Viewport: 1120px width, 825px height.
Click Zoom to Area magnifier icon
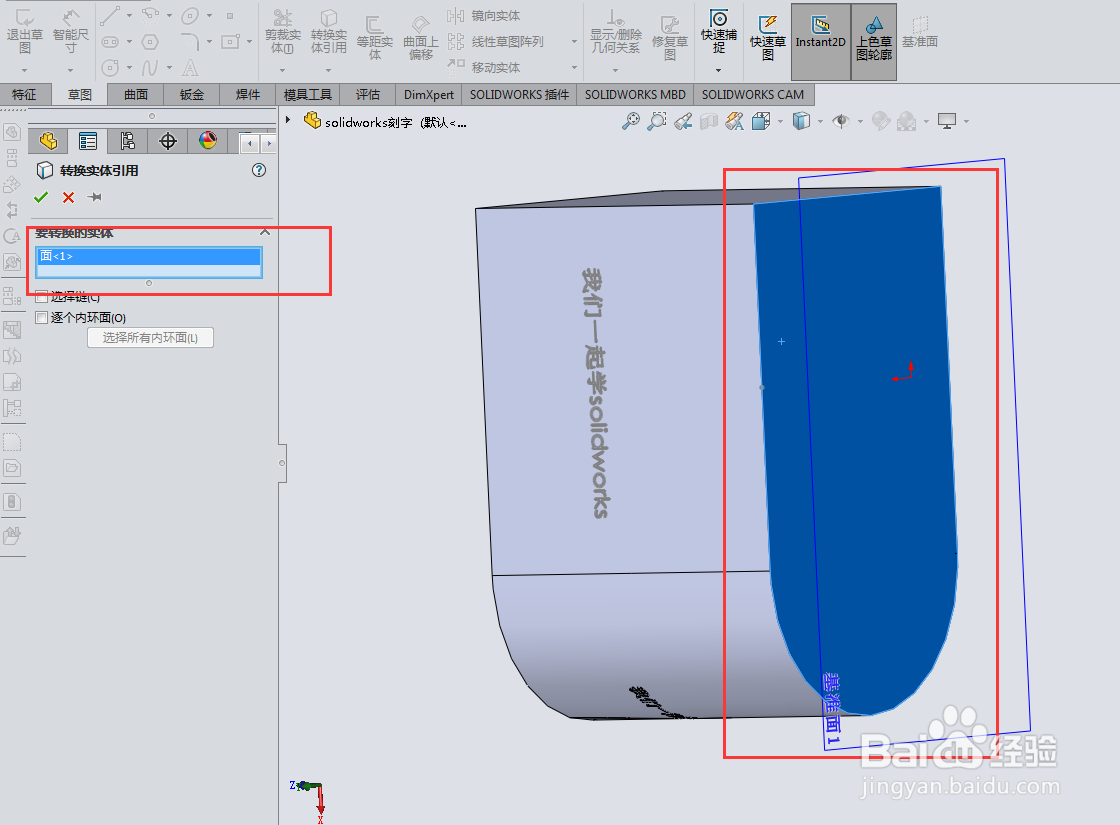(656, 121)
